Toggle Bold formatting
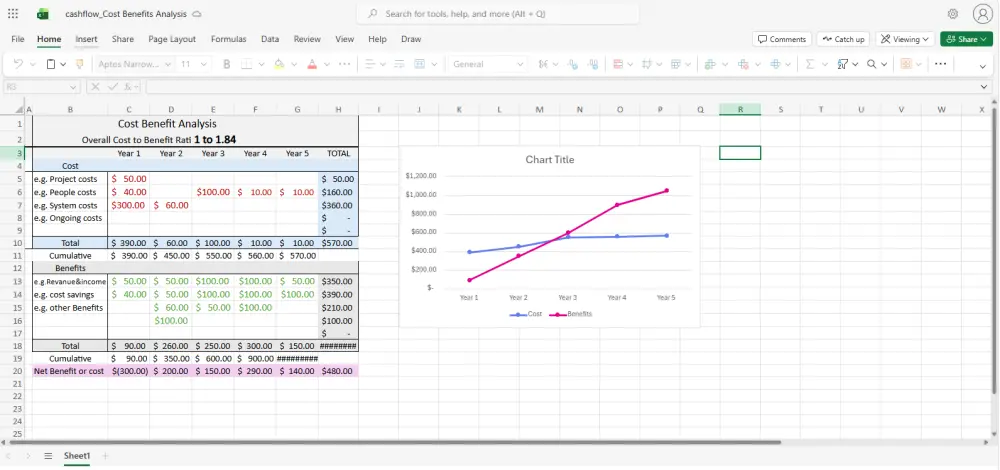This screenshot has width=1000, height=470. 226,64
